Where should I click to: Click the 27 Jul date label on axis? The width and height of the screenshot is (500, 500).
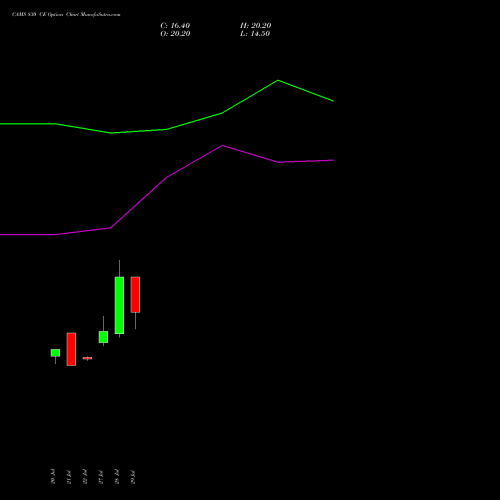tap(101, 476)
